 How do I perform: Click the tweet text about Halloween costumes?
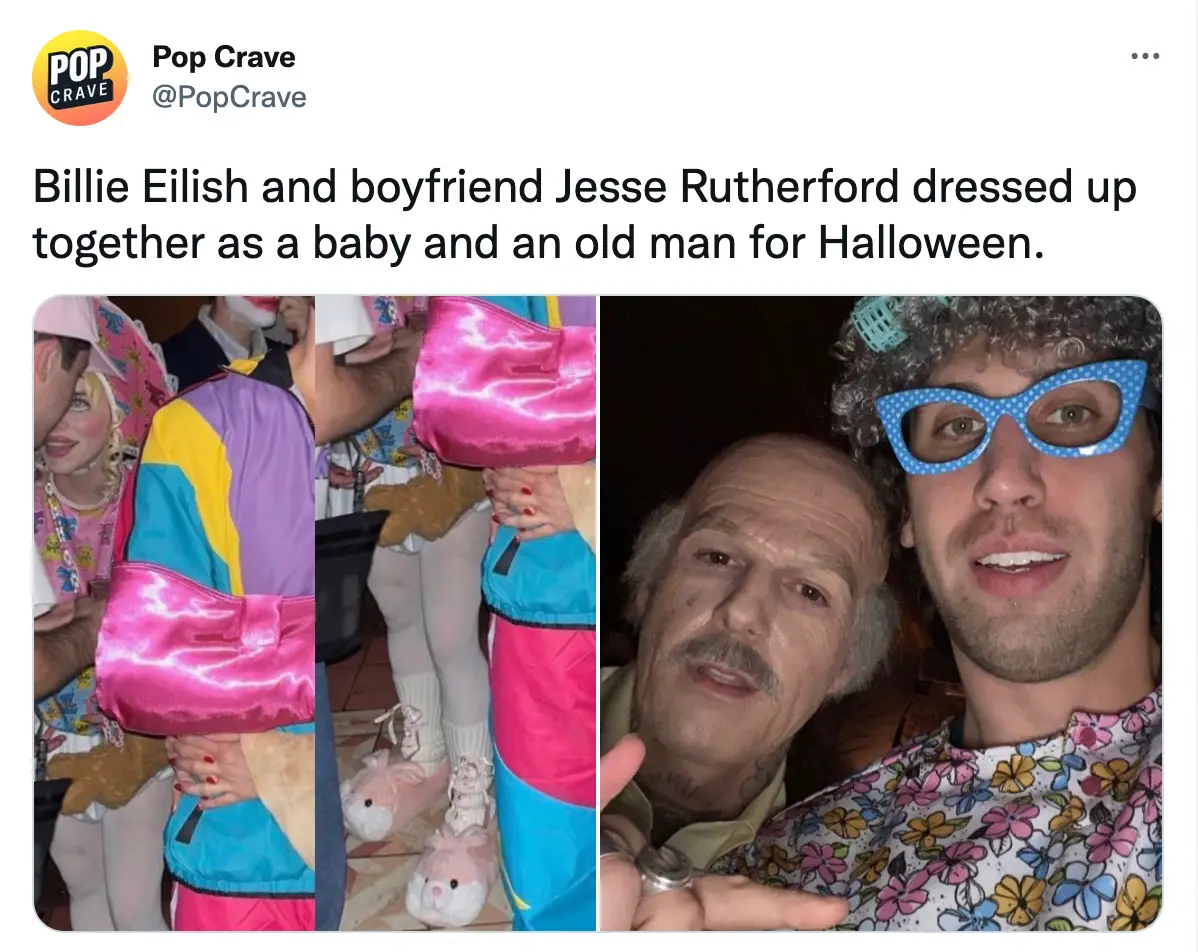(584, 215)
